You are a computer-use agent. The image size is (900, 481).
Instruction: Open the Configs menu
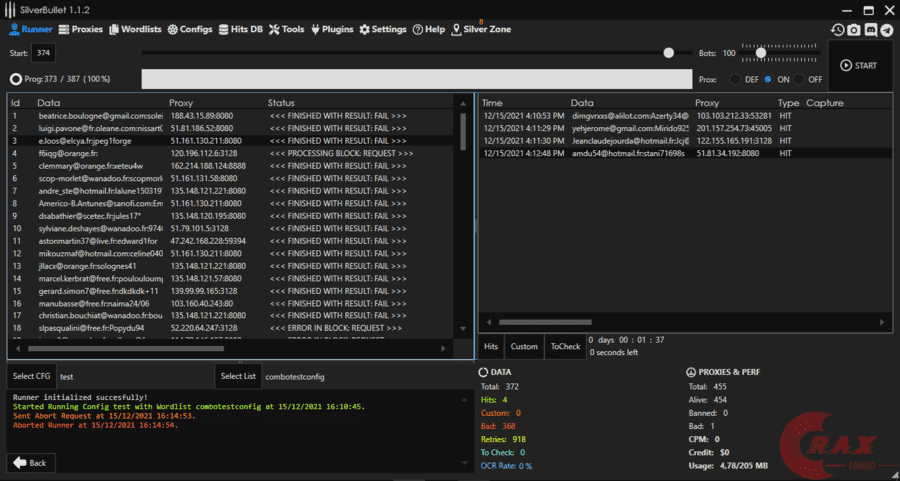point(190,30)
